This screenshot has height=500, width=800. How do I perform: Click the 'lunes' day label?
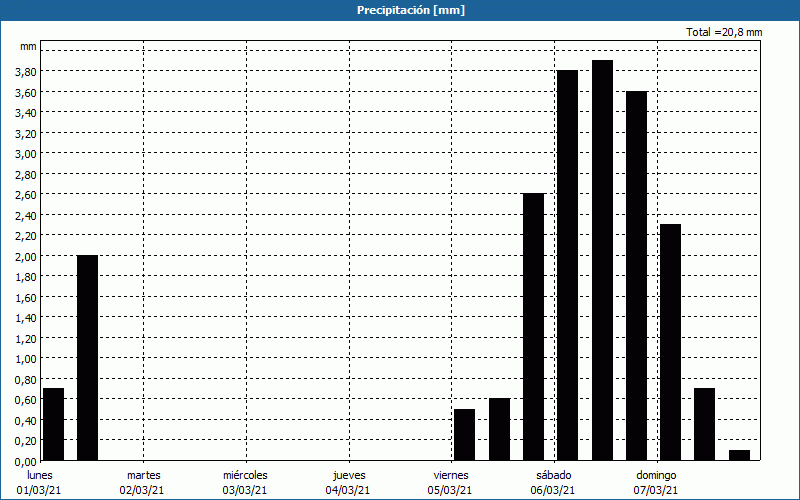pyautogui.click(x=40, y=475)
